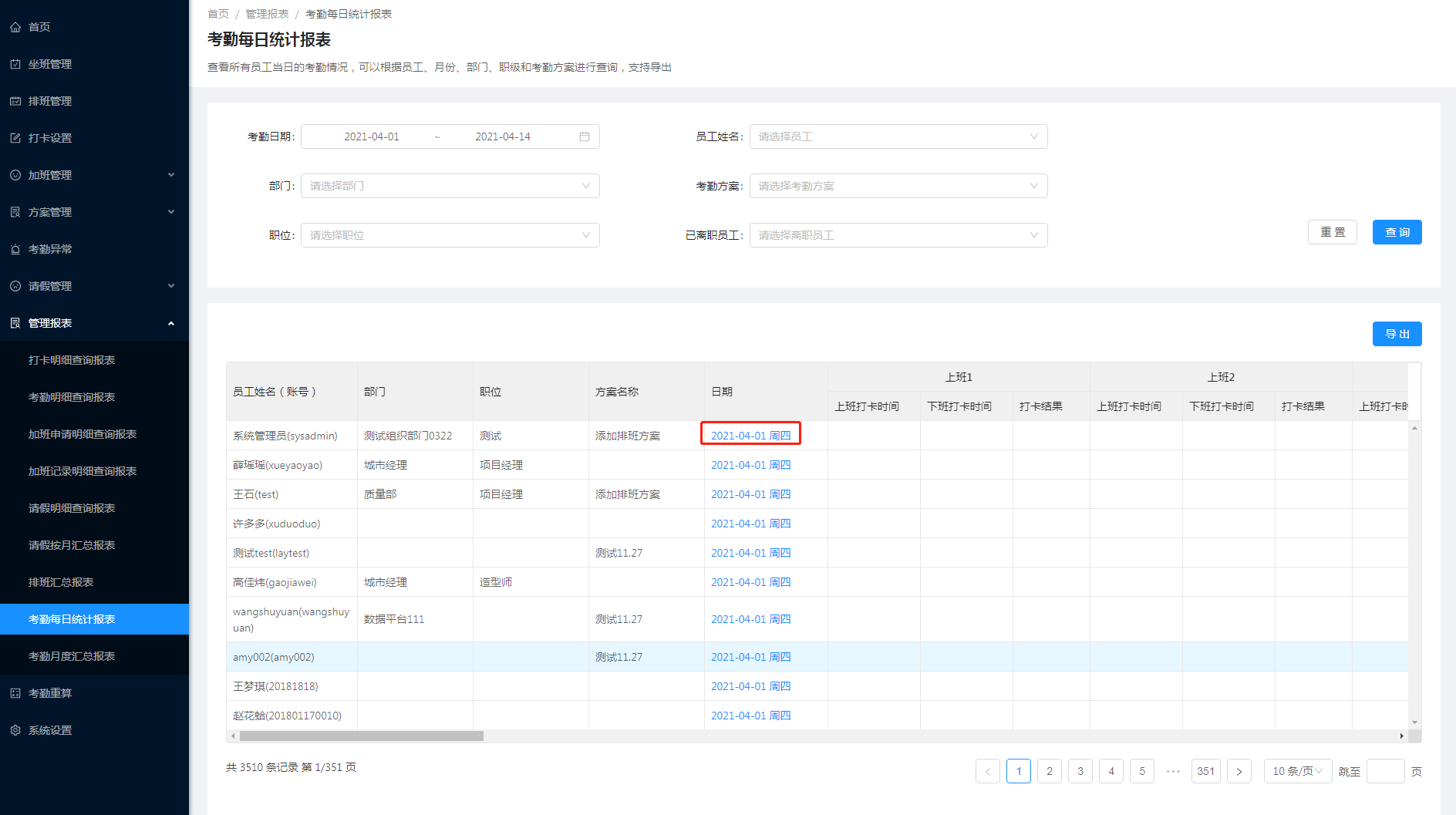Click the end date 2021-04-14 field
The width and height of the screenshot is (1456, 815).
[503, 136]
